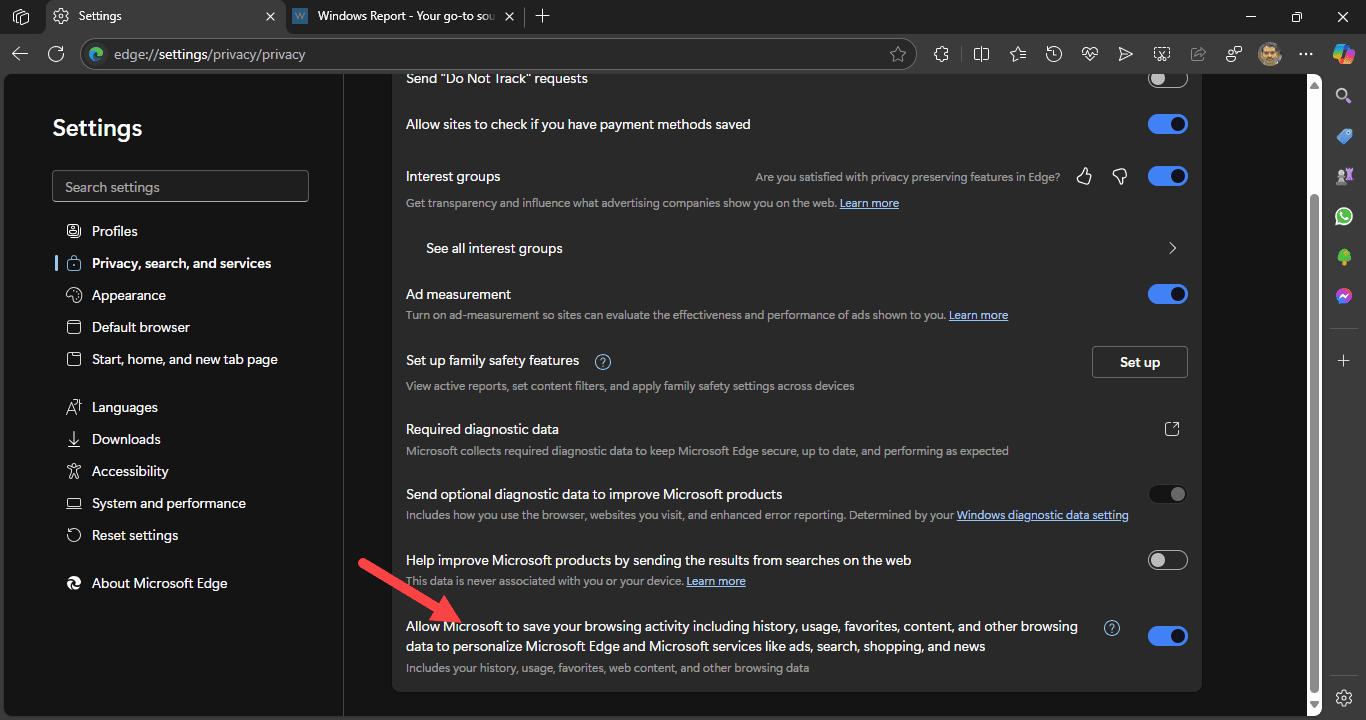This screenshot has width=1366, height=720.
Task: Give thumbs down for Interest groups
Action: coord(1120,177)
